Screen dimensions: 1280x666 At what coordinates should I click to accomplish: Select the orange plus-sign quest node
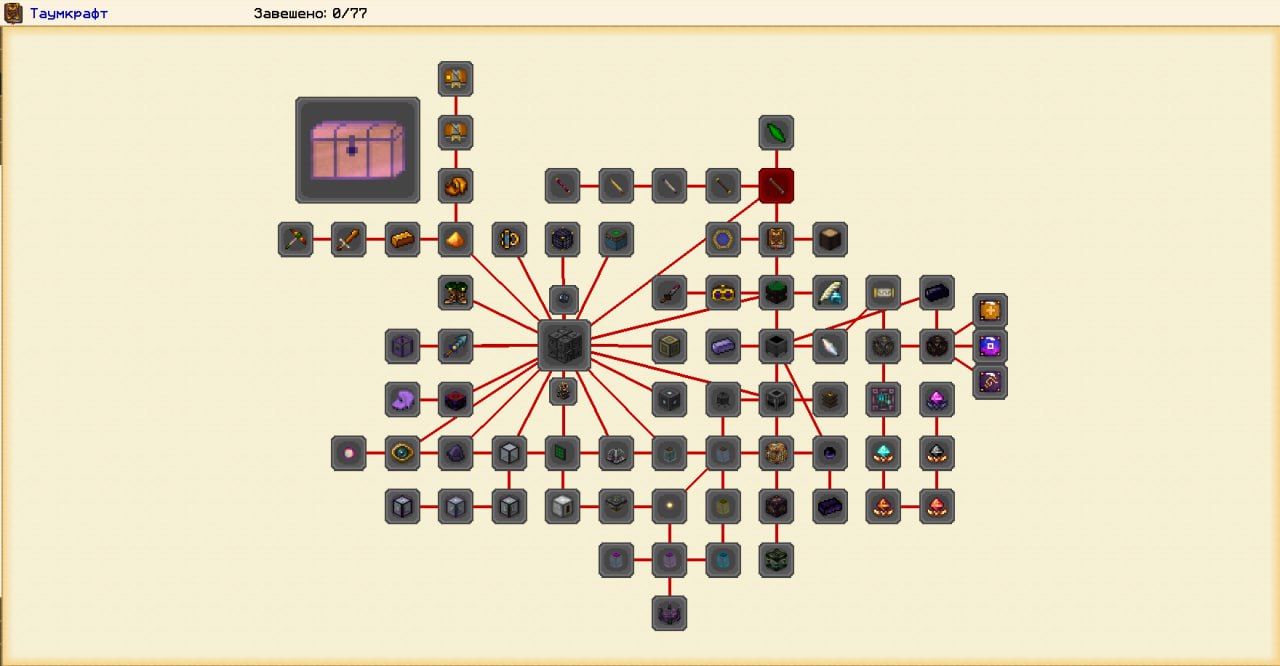(990, 310)
